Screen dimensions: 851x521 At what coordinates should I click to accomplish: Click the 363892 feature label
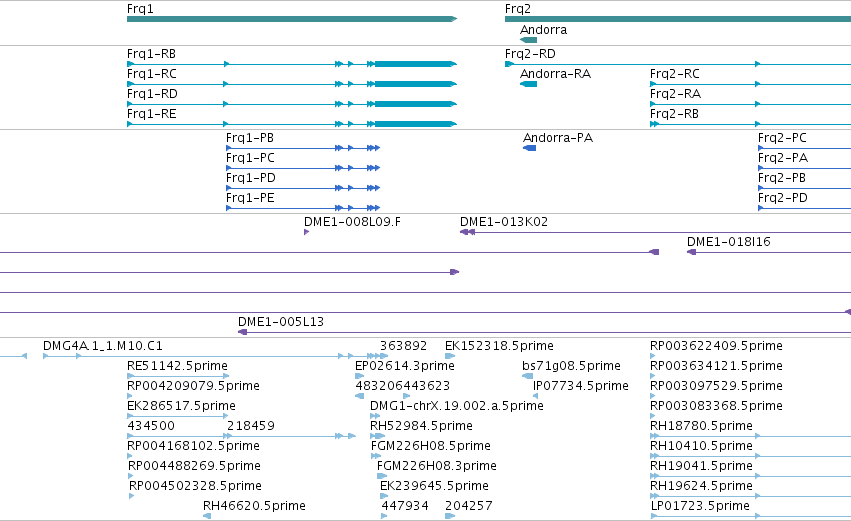403,346
